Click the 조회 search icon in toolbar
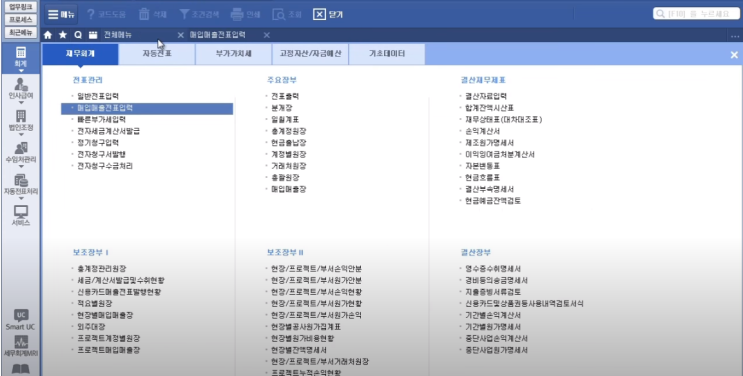This screenshot has width=743, height=376. [279, 15]
